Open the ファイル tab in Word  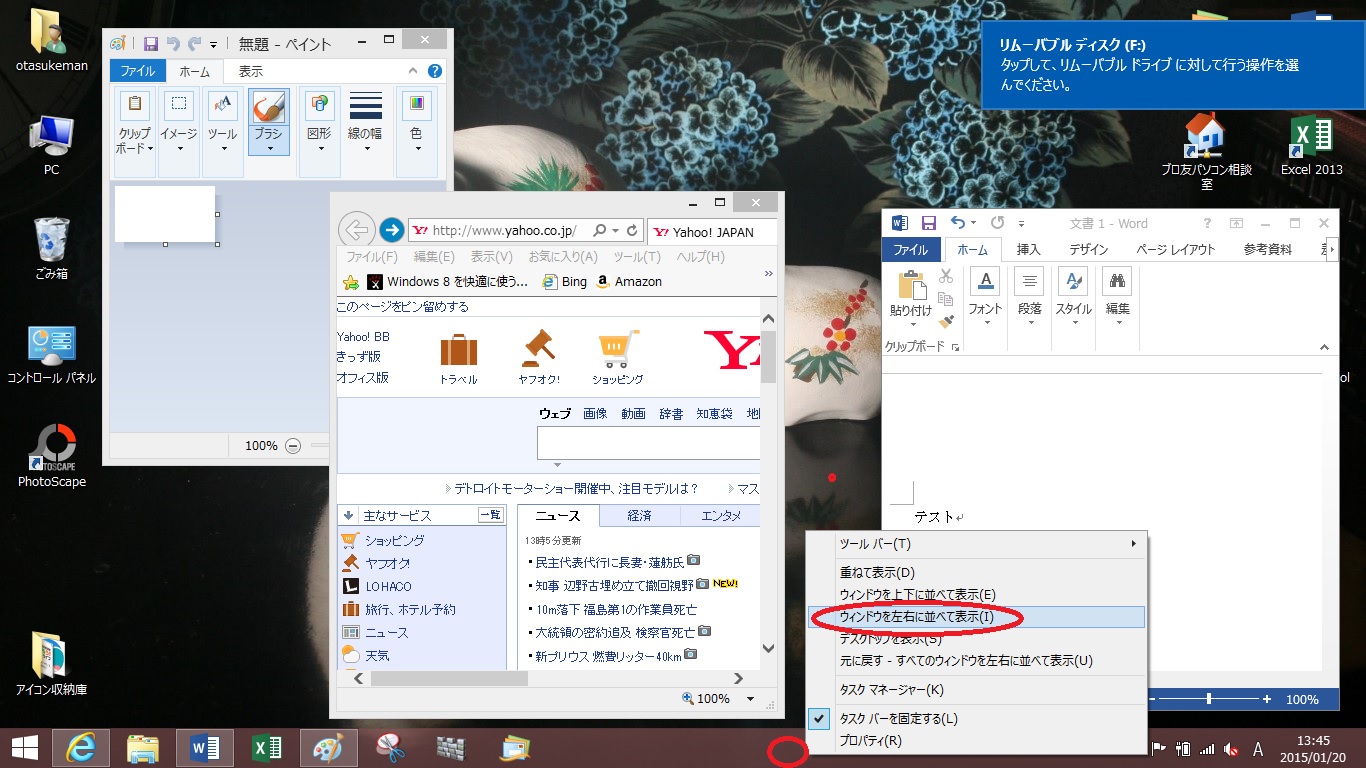coord(911,250)
